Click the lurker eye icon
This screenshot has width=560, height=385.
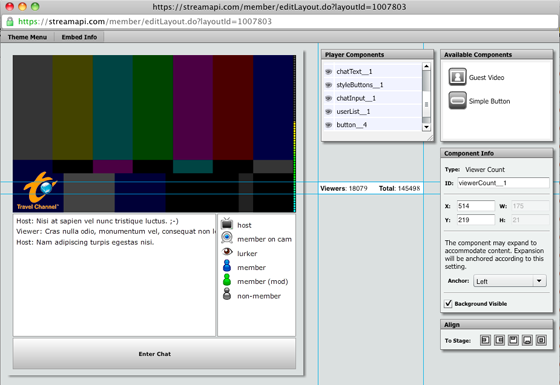point(227,252)
